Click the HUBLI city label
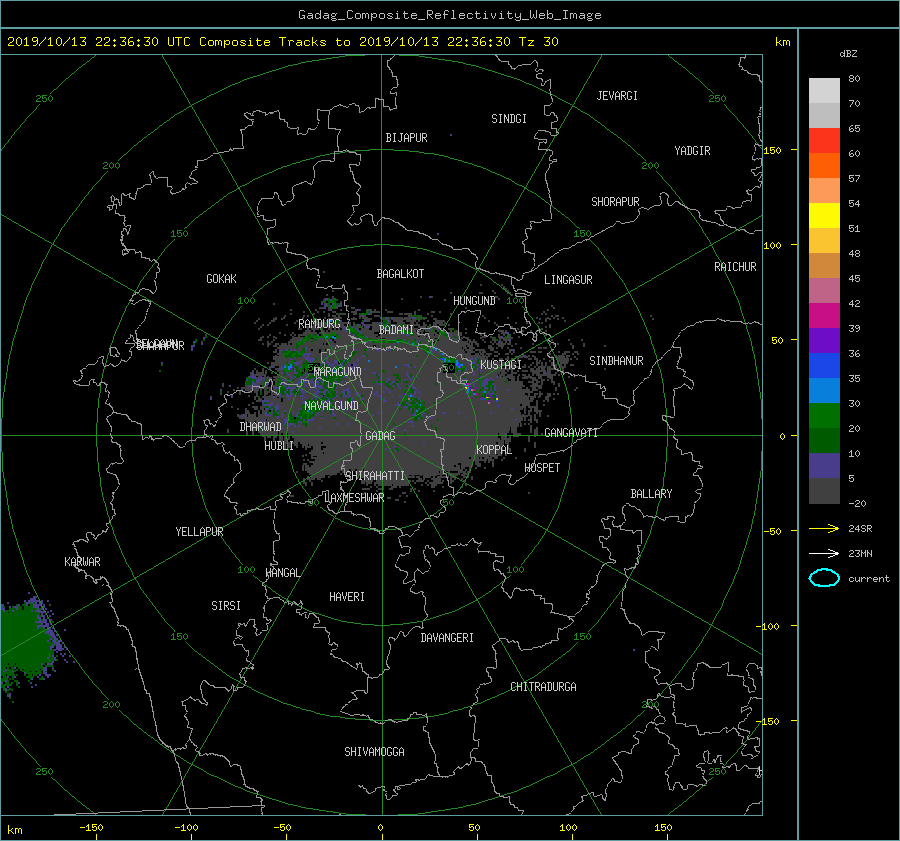 pos(278,446)
